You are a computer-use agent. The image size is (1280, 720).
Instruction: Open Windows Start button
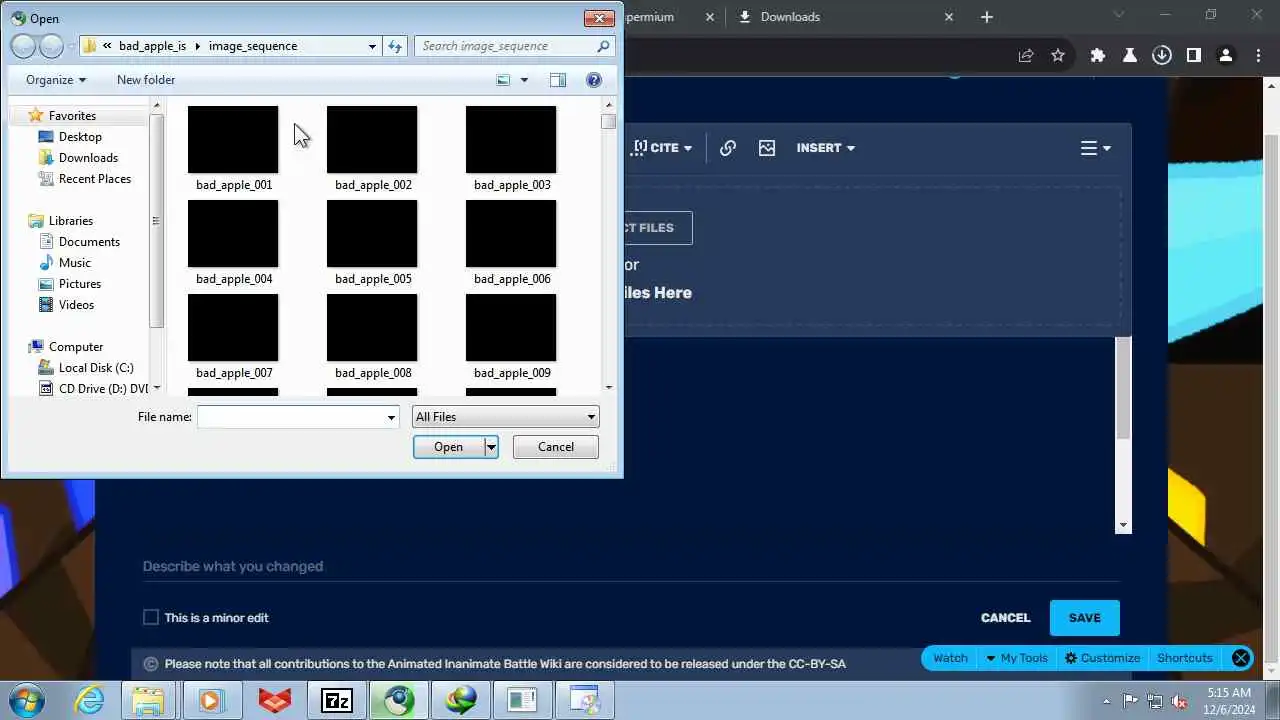tap(26, 700)
